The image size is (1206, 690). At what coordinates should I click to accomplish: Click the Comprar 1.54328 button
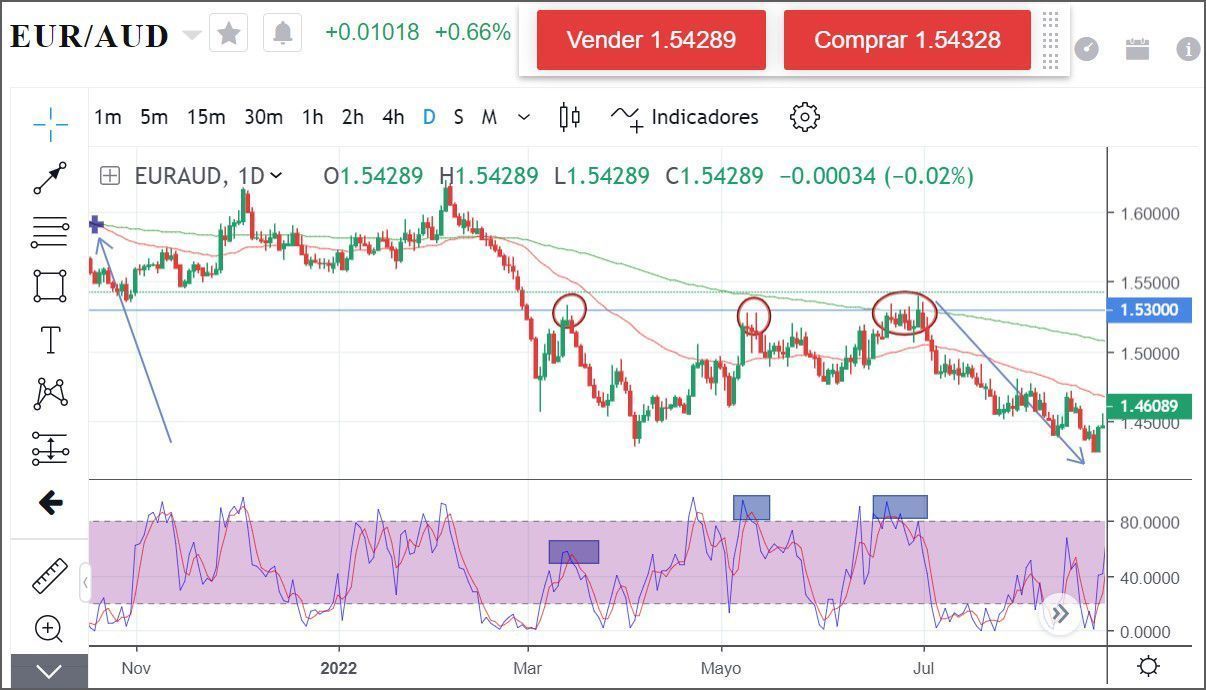(907, 40)
